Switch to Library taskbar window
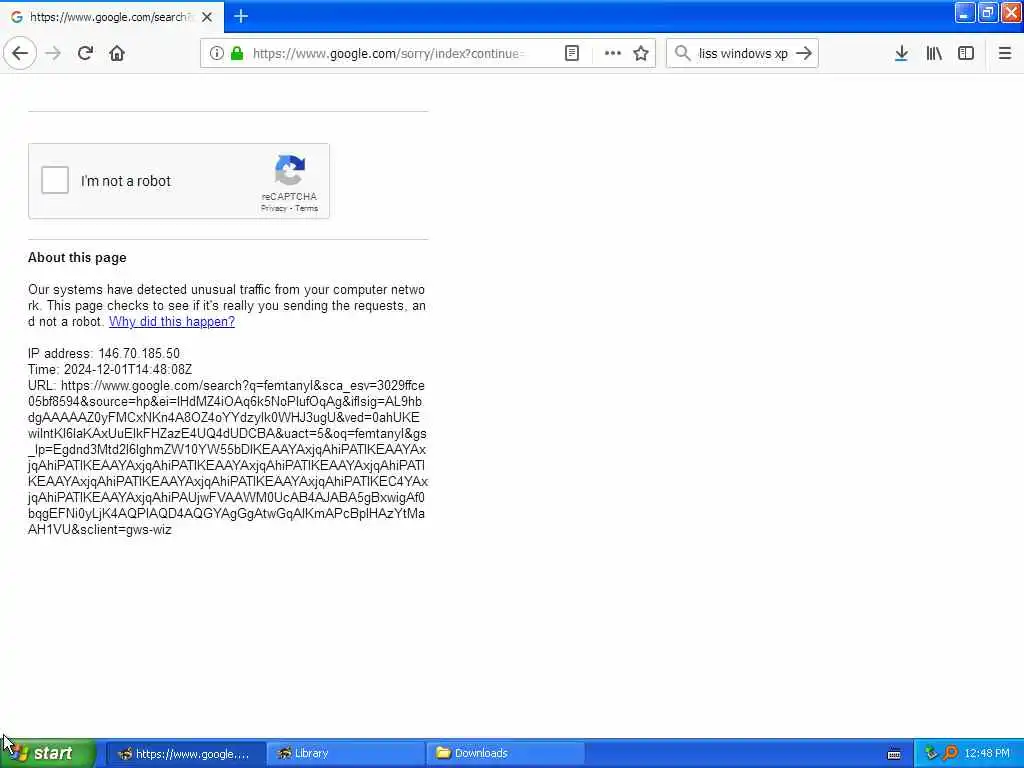The width and height of the screenshot is (1024, 768). coord(345,754)
